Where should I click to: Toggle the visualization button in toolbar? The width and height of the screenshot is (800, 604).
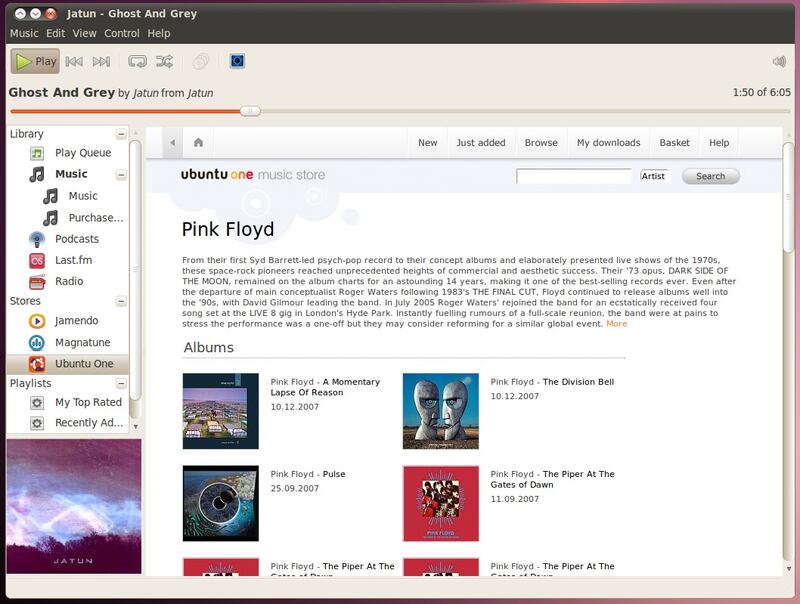(x=237, y=61)
